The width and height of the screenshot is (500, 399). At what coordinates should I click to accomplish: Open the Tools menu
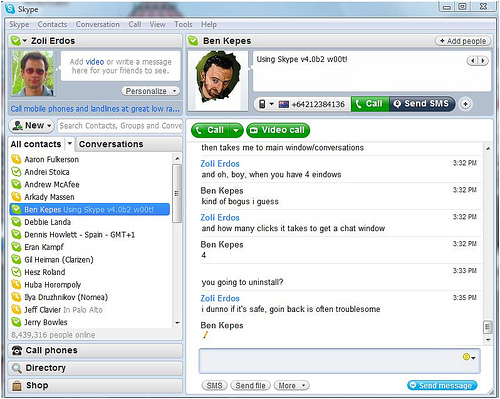(183, 24)
